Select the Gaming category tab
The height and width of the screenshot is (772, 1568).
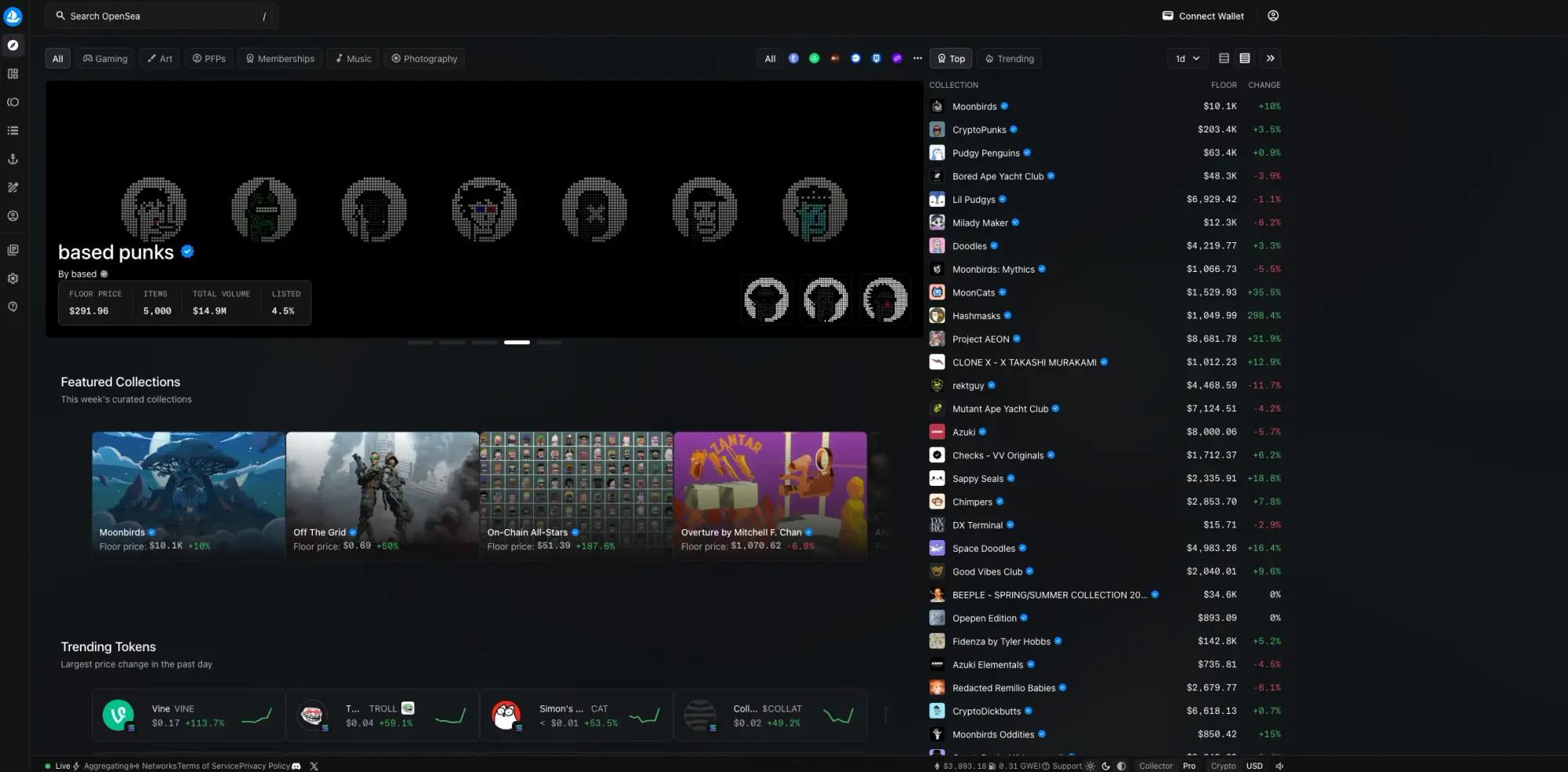pos(105,59)
